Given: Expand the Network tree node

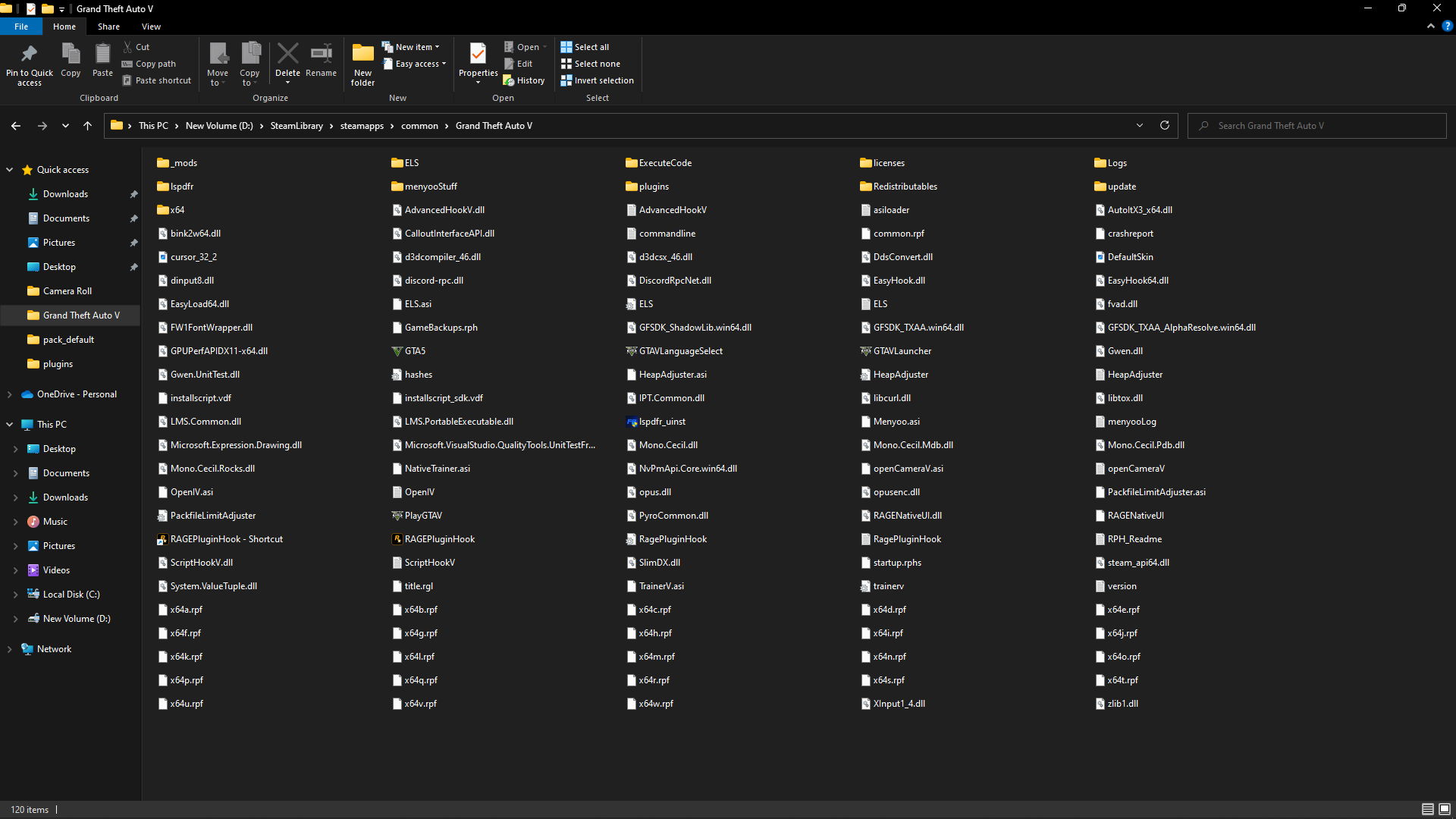Looking at the screenshot, I should click(10, 649).
